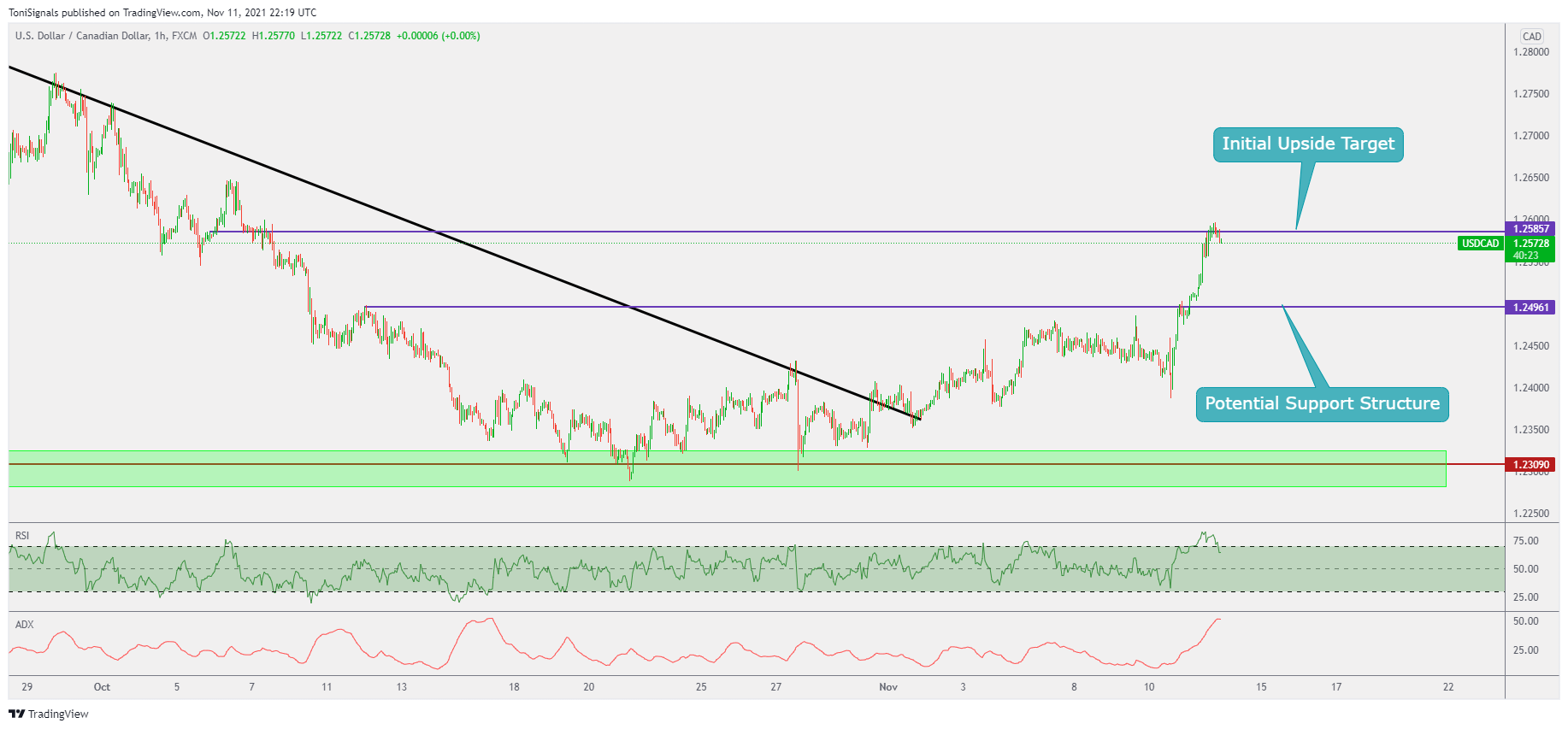The height and width of the screenshot is (729, 1568).
Task: Click the 22 date label on the time axis
Action: tap(1447, 687)
